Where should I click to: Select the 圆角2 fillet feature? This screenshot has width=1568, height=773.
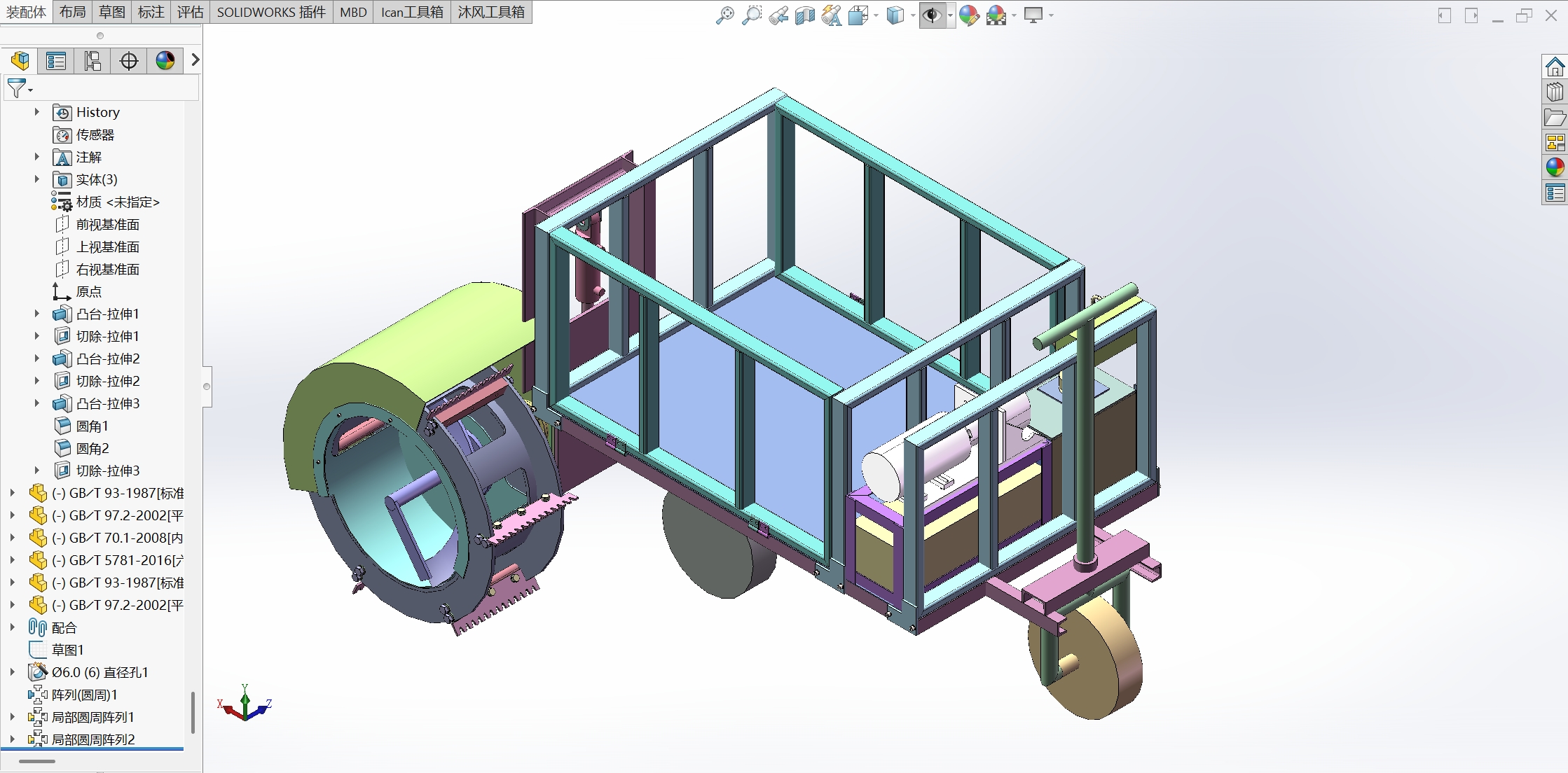(92, 448)
